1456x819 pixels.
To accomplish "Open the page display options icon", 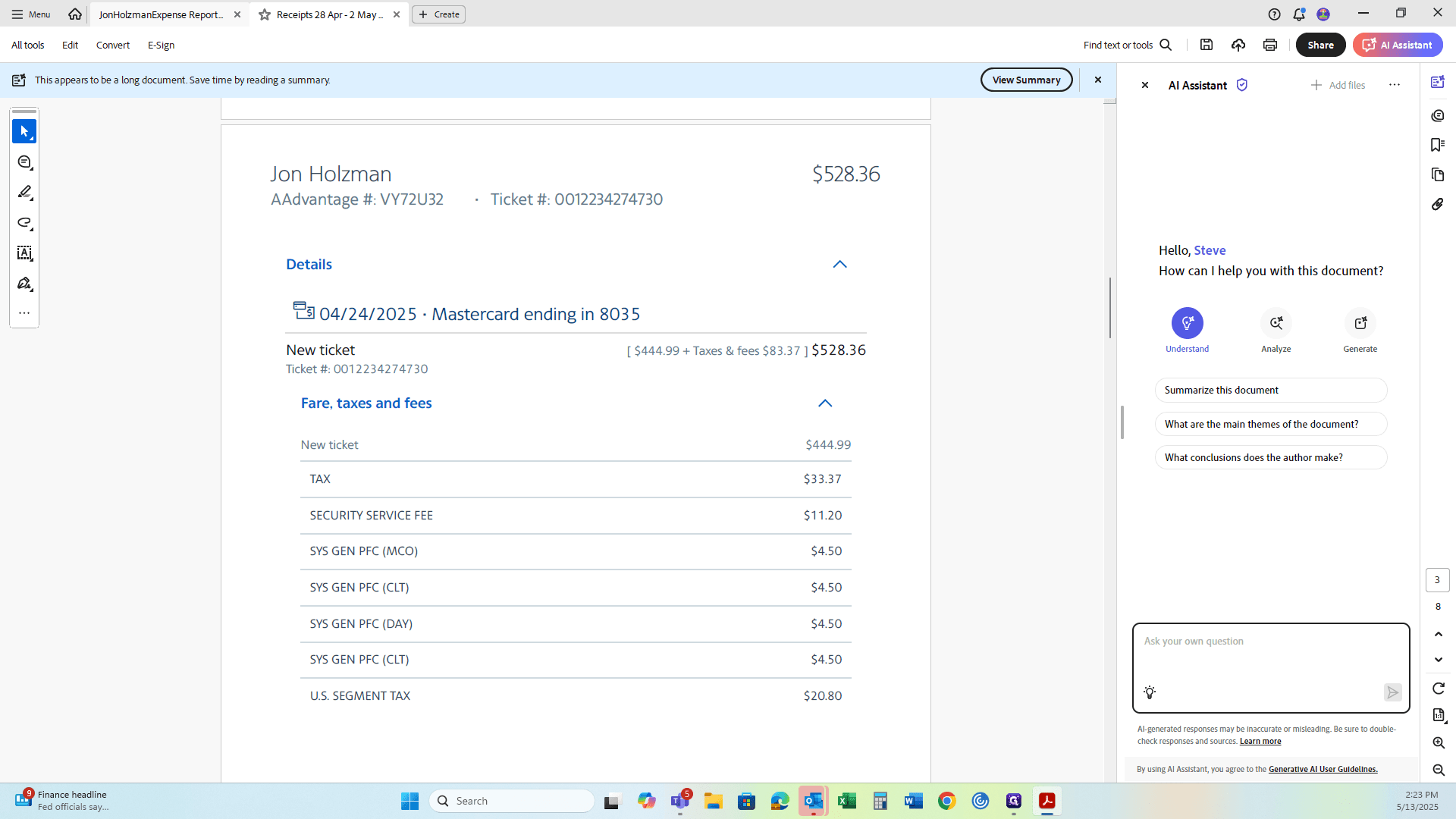I will click(x=1439, y=715).
